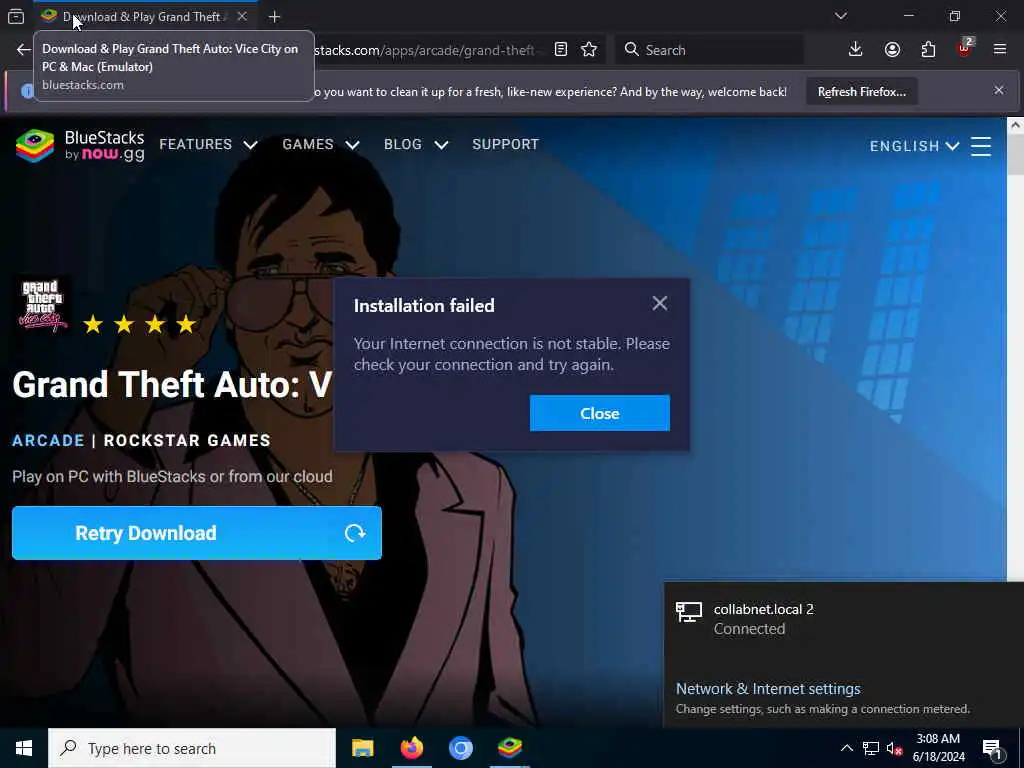Click the GTA Vice City game thumbnail
Image resolution: width=1024 pixels, height=768 pixels.
(x=42, y=305)
